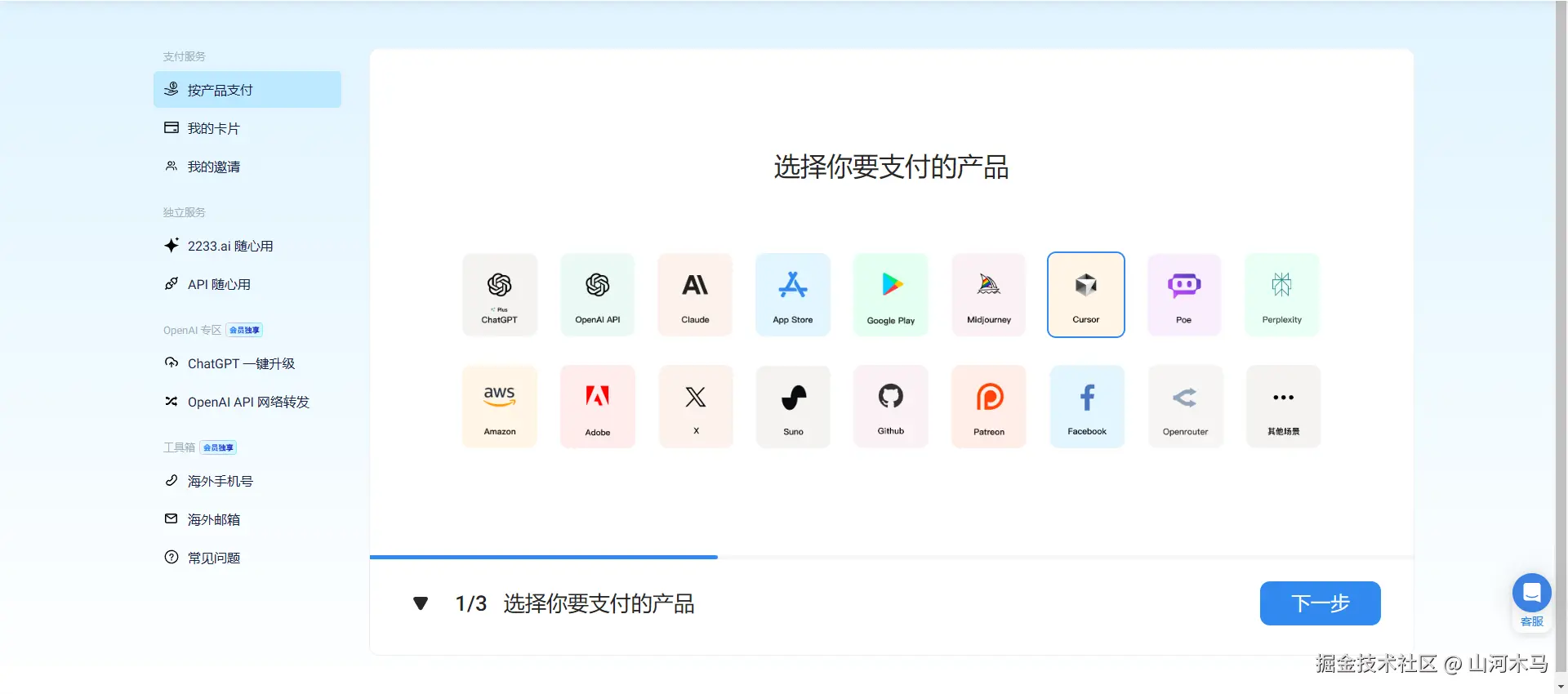Click the 支付服务 section label
1568x694 pixels.
(184, 56)
